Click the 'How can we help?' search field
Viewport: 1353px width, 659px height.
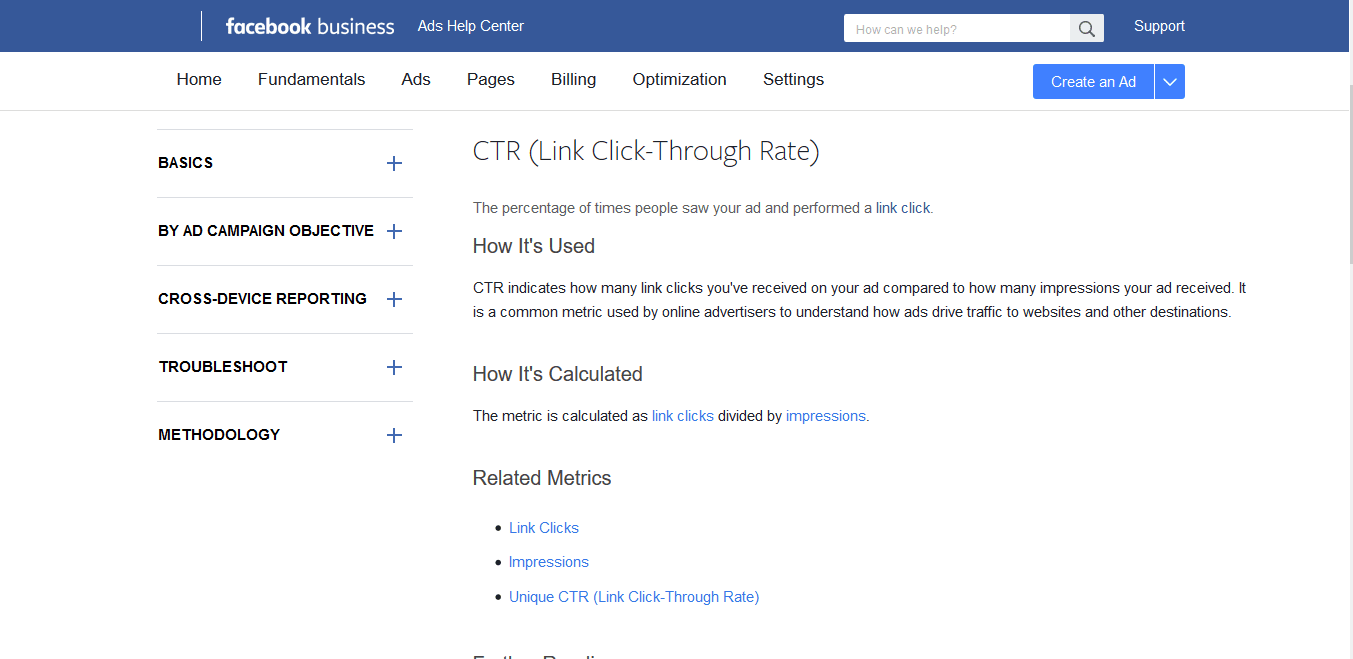955,28
